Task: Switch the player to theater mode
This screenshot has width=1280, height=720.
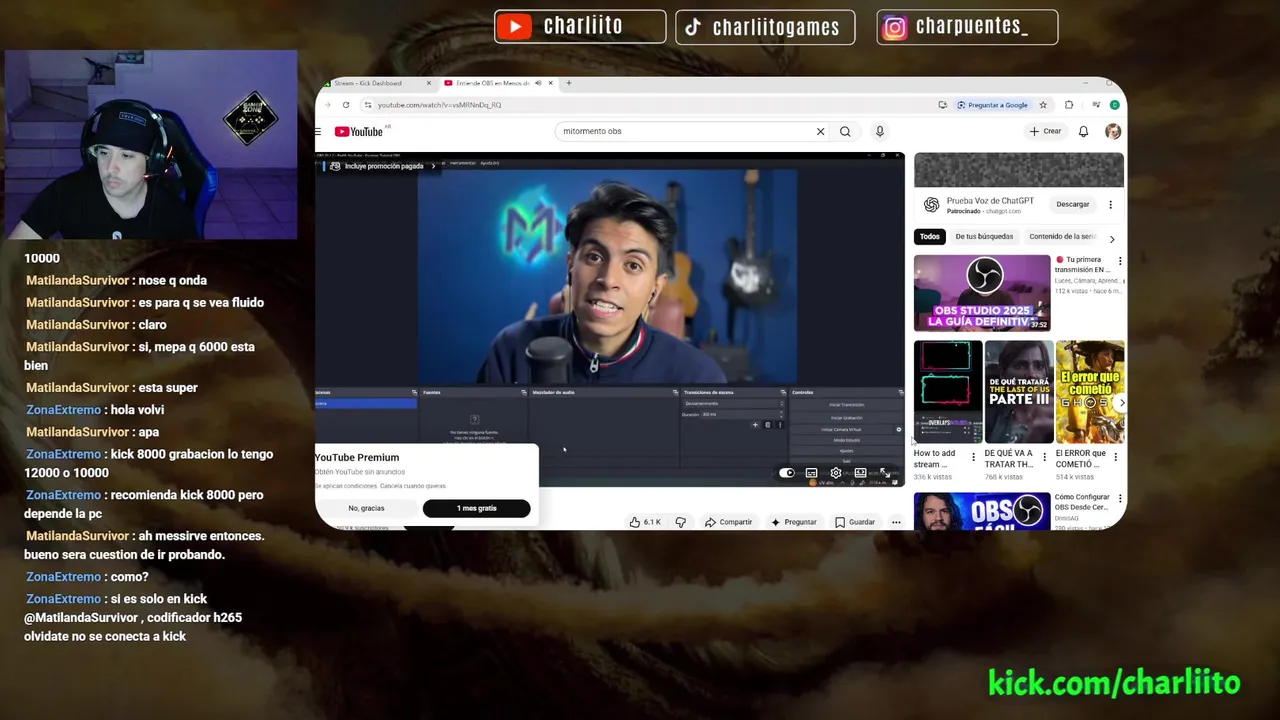Action: coord(860,473)
